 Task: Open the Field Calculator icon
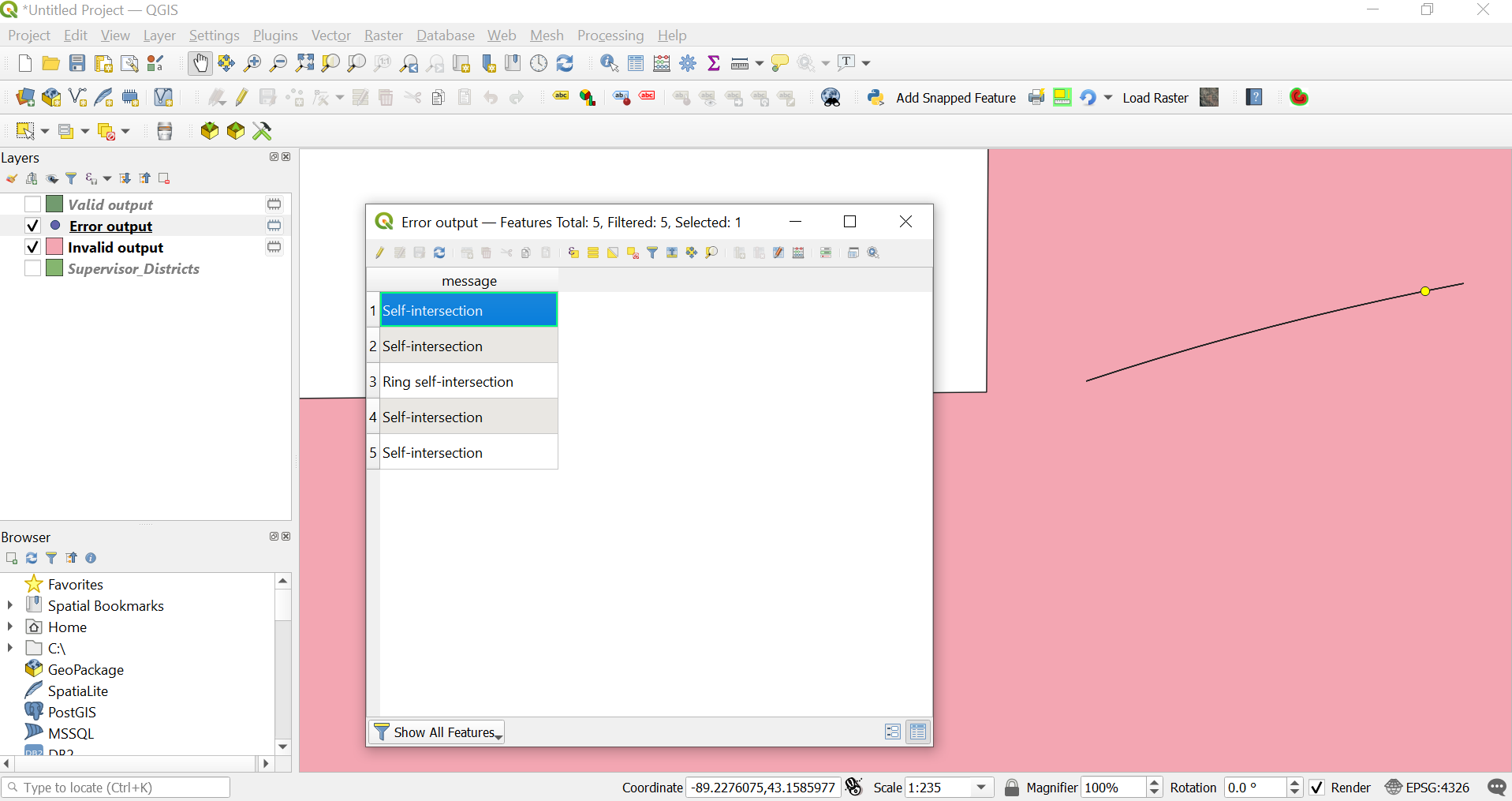[x=662, y=63]
